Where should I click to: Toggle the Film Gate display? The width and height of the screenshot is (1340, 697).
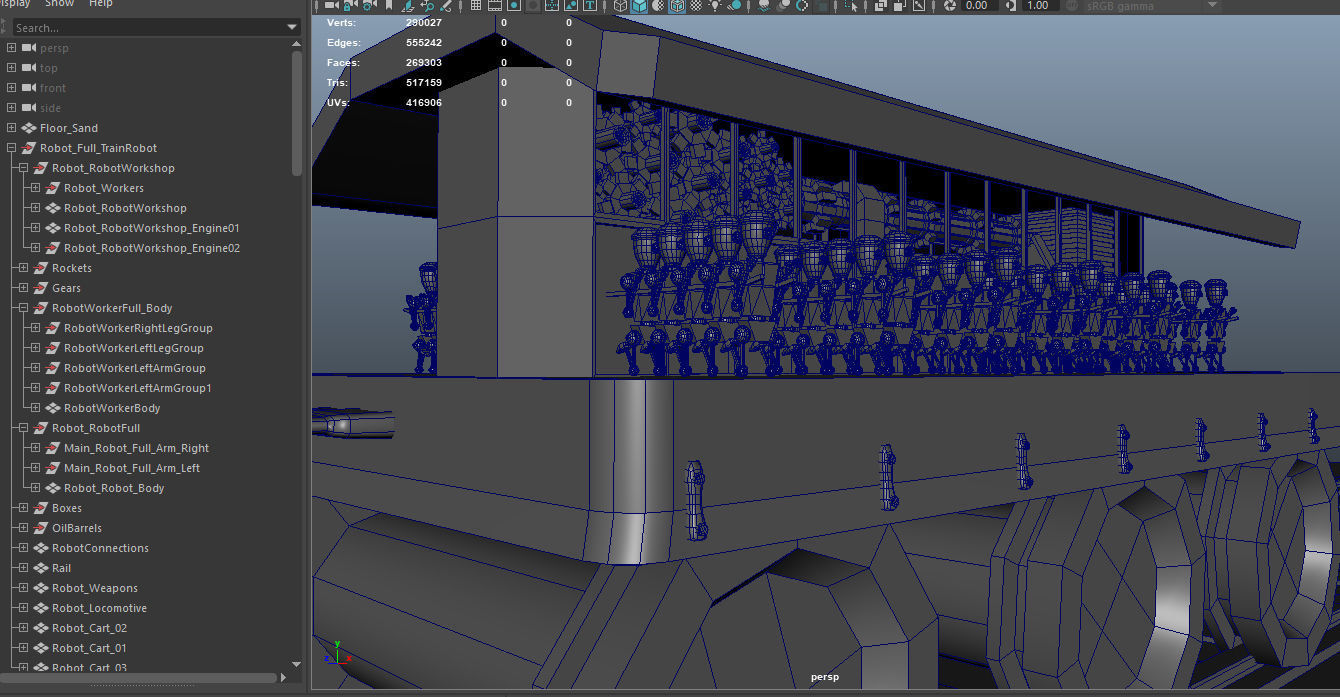coord(495,6)
